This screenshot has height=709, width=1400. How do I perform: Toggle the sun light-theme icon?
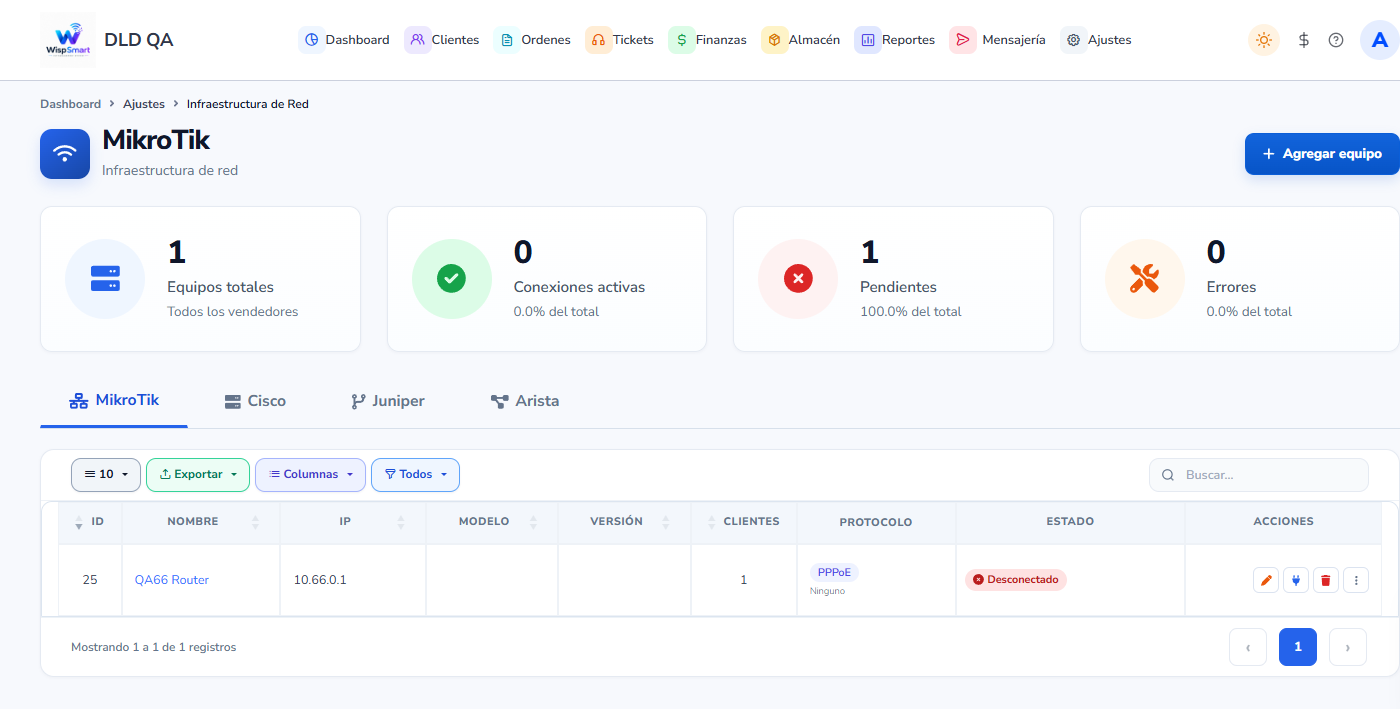1264,40
